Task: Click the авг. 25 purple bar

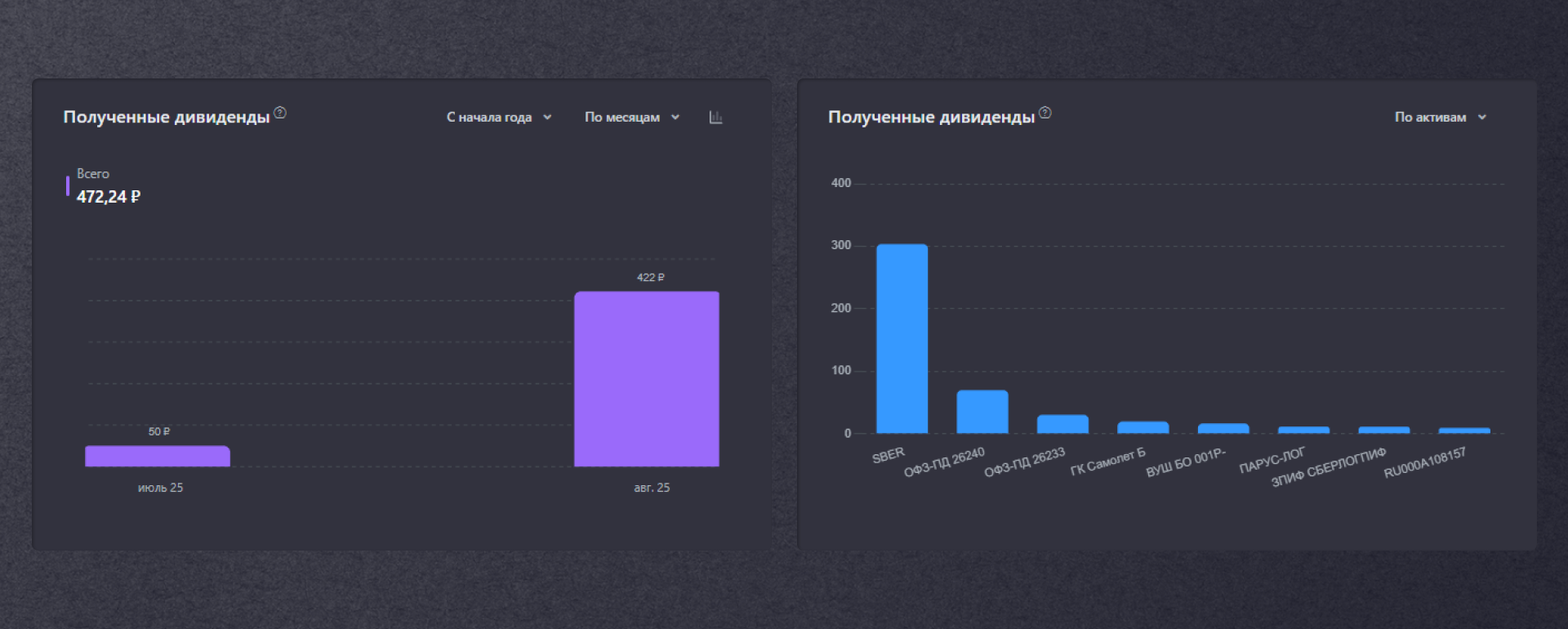Action: coord(647,379)
